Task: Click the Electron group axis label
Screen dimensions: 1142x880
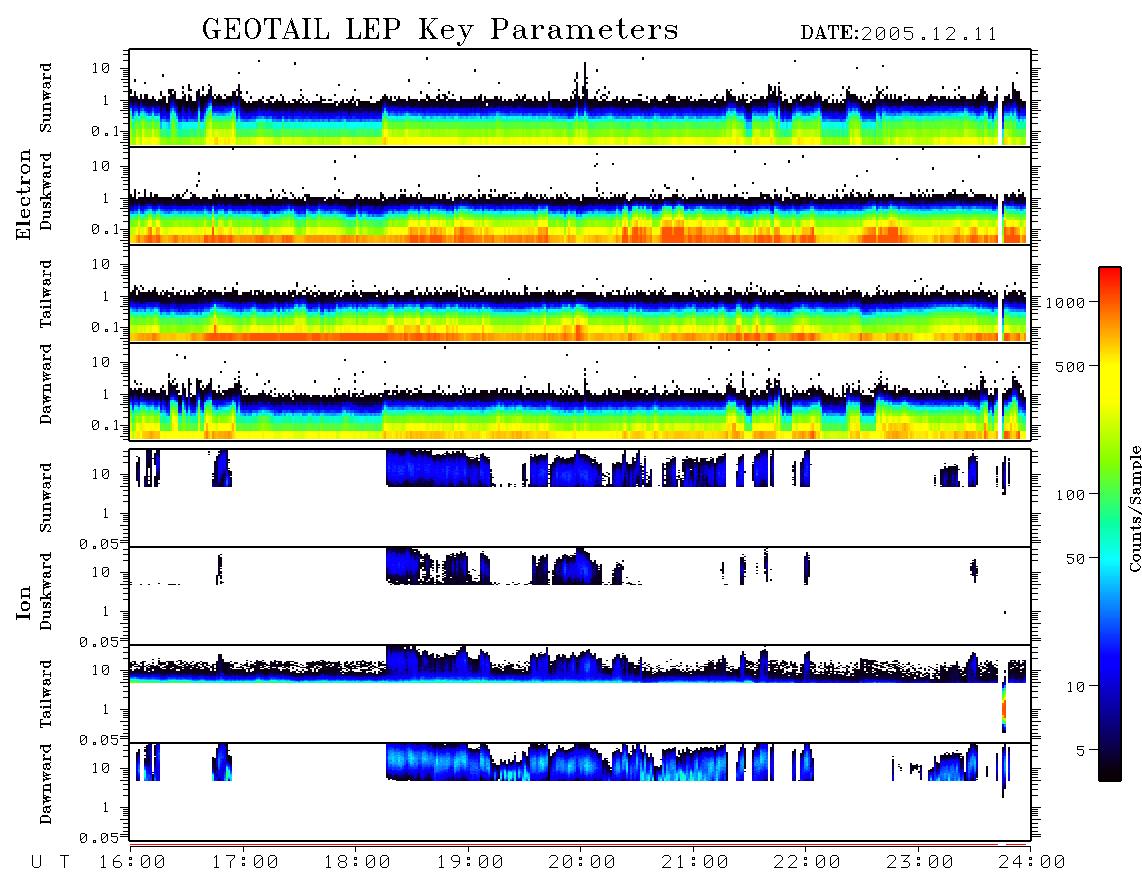Action: click(x=24, y=195)
